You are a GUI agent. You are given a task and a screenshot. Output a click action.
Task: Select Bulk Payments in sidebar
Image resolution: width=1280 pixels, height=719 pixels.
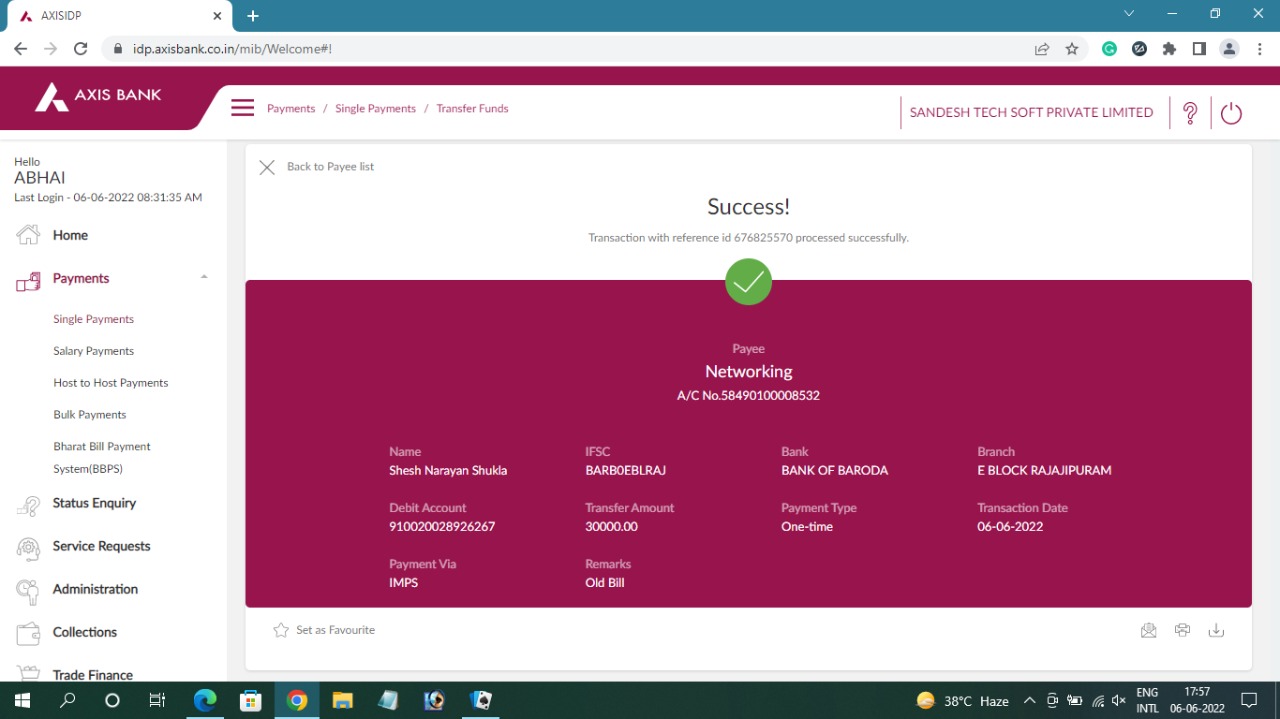(89, 415)
